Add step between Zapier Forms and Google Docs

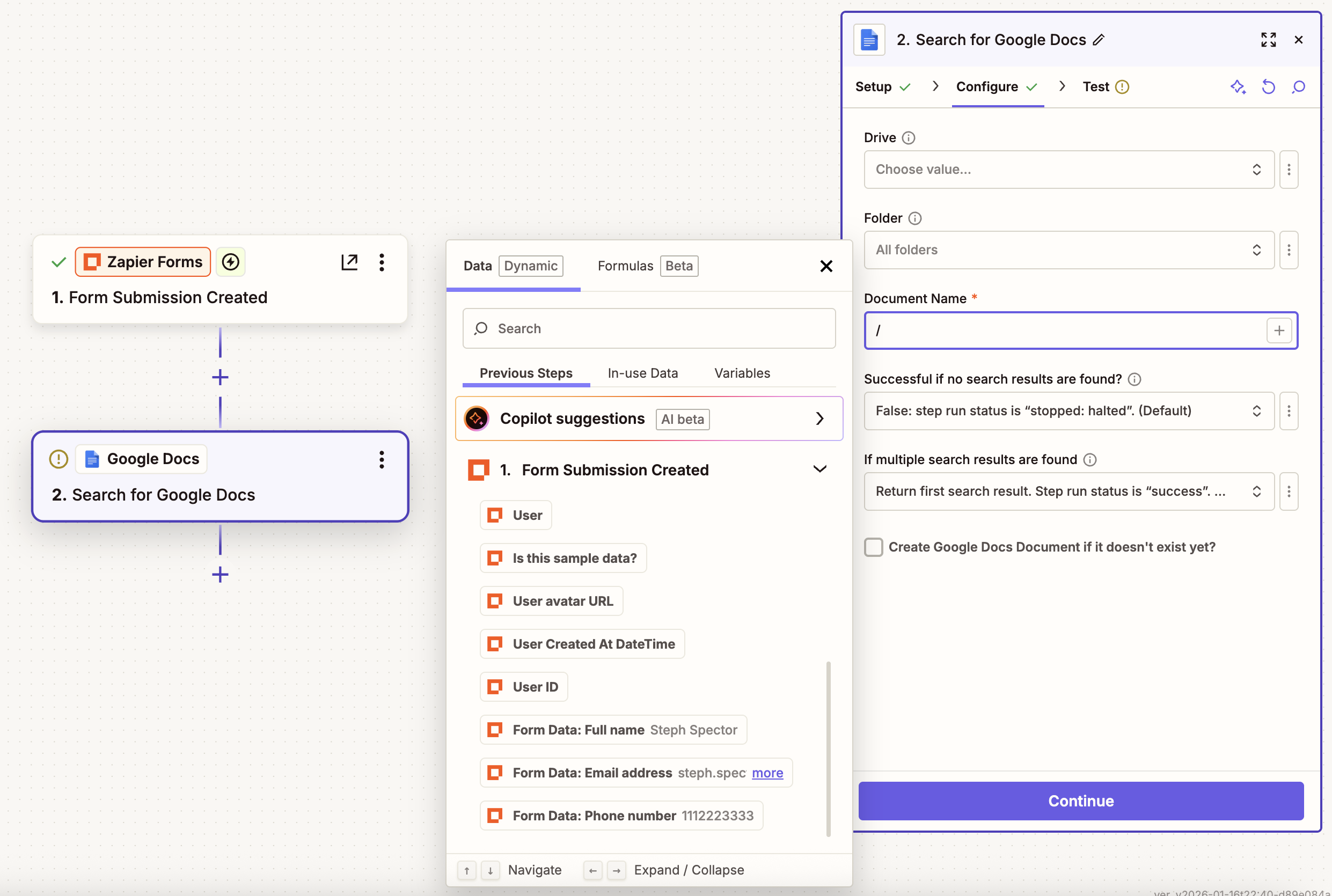[220, 377]
